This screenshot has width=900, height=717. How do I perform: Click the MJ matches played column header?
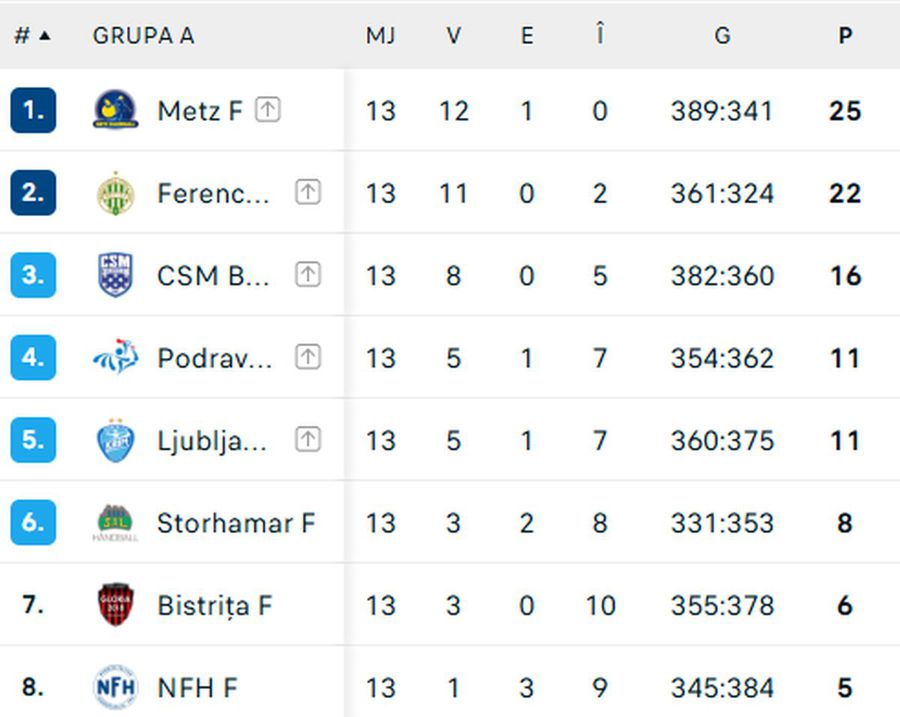tap(380, 36)
